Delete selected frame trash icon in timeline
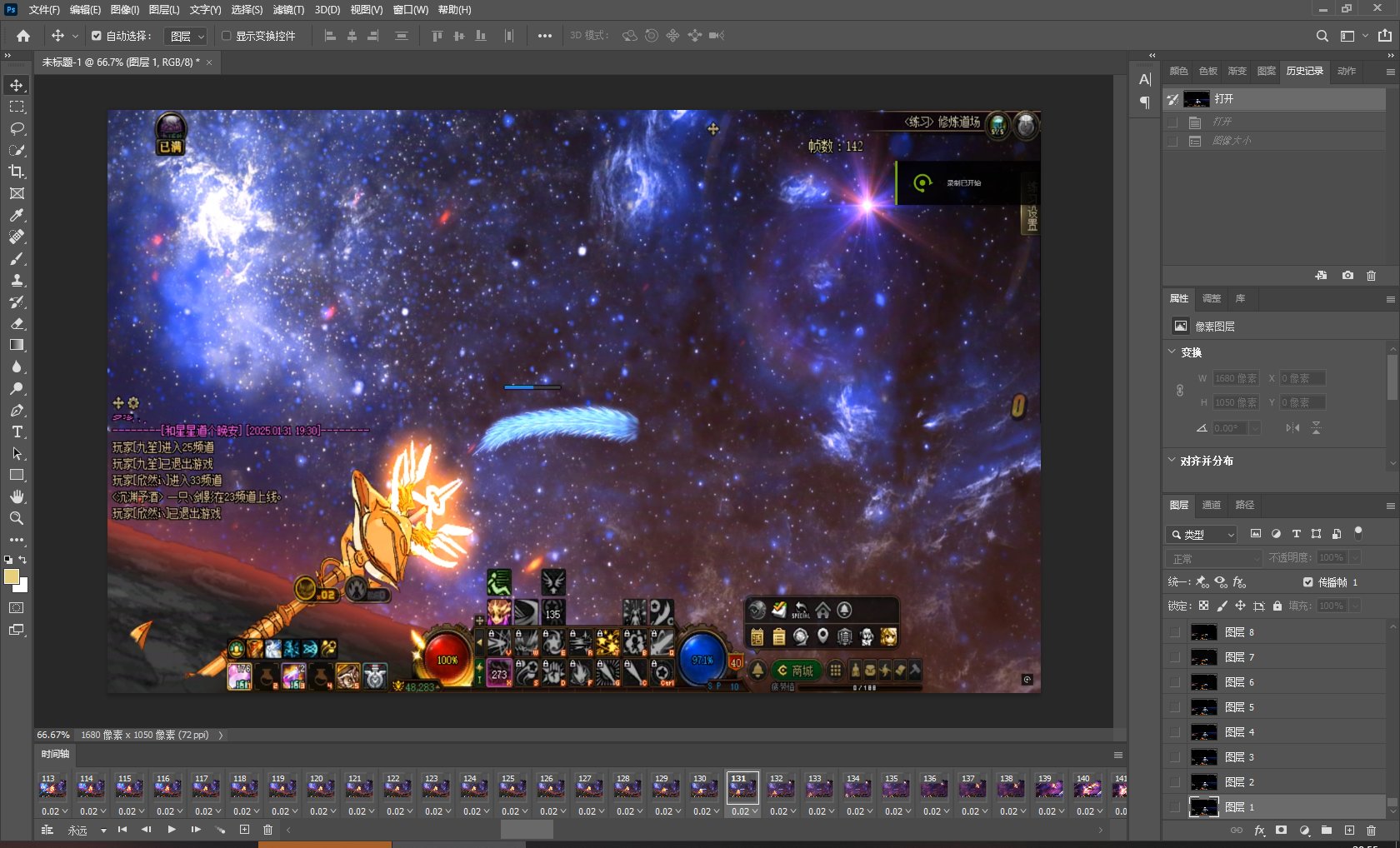 (267, 830)
